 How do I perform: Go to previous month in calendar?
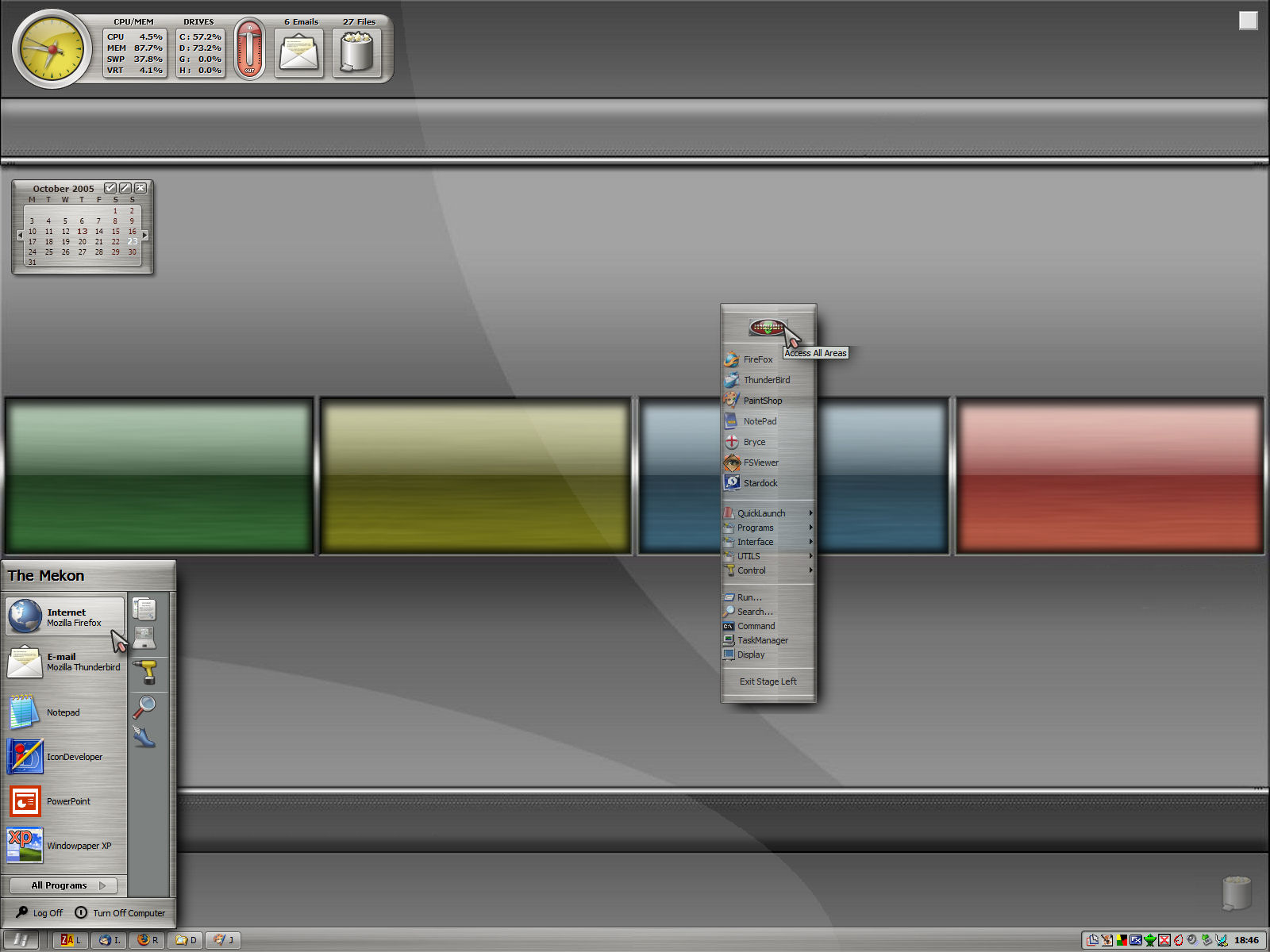[20, 235]
